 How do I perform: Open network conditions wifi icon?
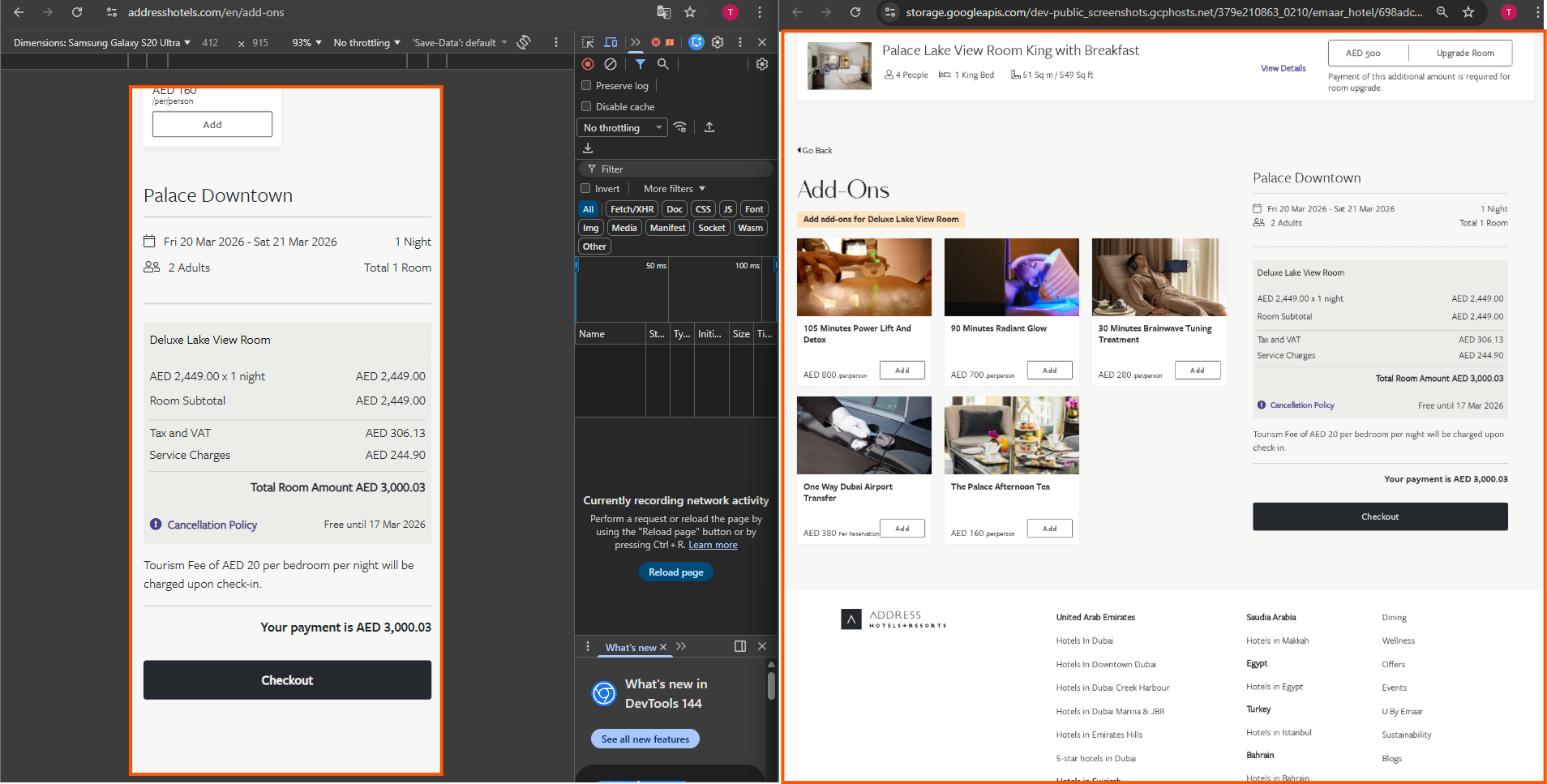tap(680, 127)
